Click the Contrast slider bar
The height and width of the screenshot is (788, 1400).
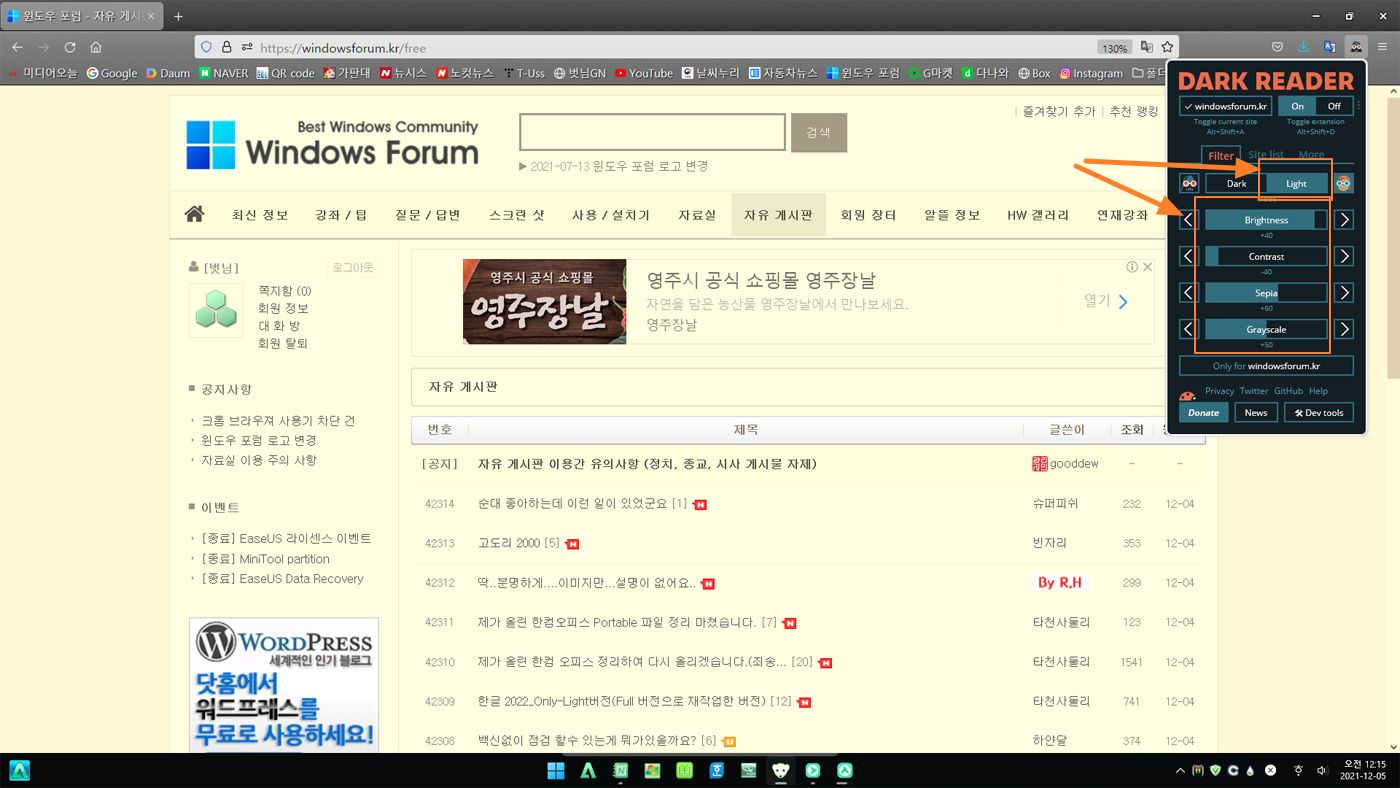[1266, 257]
